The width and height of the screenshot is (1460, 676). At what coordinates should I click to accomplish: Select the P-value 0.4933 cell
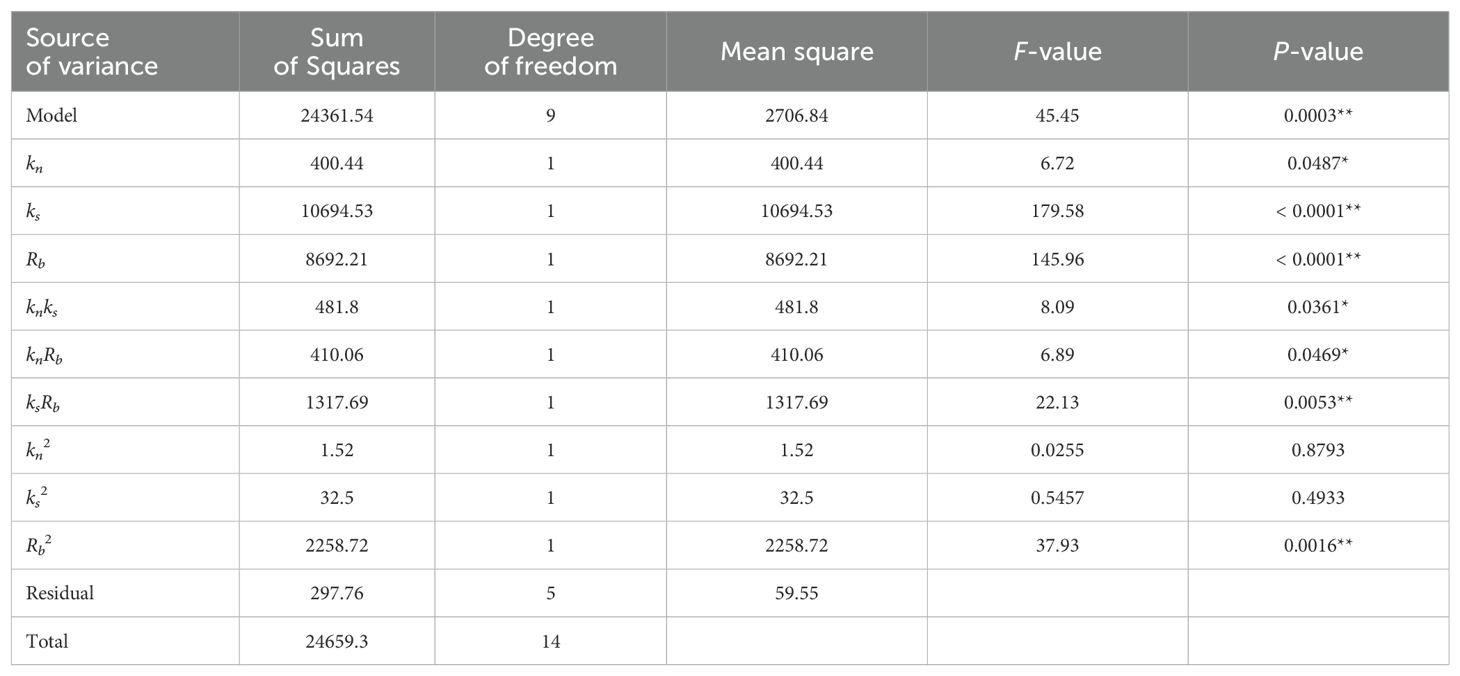[1318, 497]
